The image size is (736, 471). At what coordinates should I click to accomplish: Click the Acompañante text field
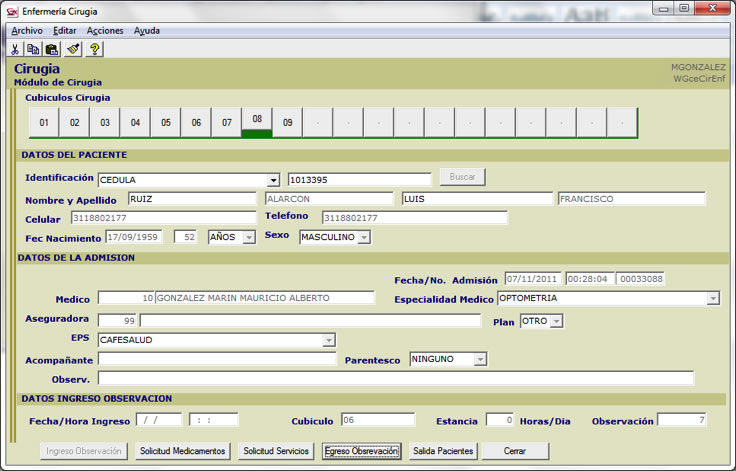pyautogui.click(x=217, y=359)
